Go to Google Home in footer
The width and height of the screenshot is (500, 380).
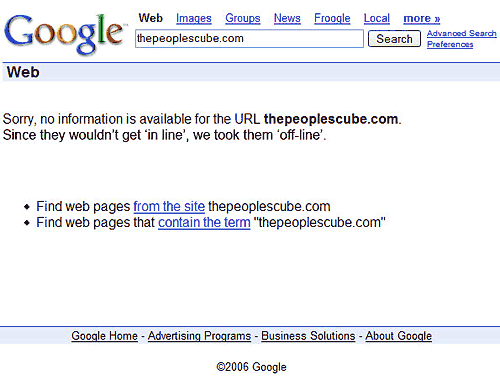click(x=104, y=336)
